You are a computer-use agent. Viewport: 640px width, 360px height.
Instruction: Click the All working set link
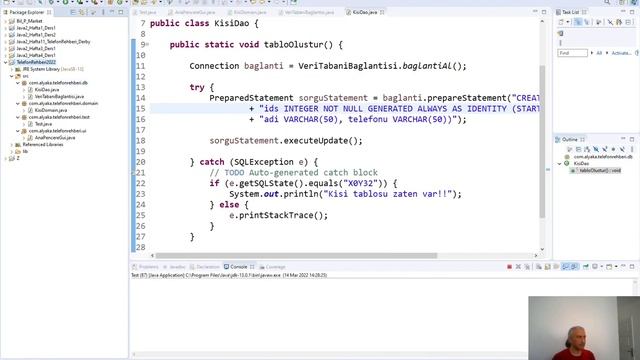(x=599, y=53)
